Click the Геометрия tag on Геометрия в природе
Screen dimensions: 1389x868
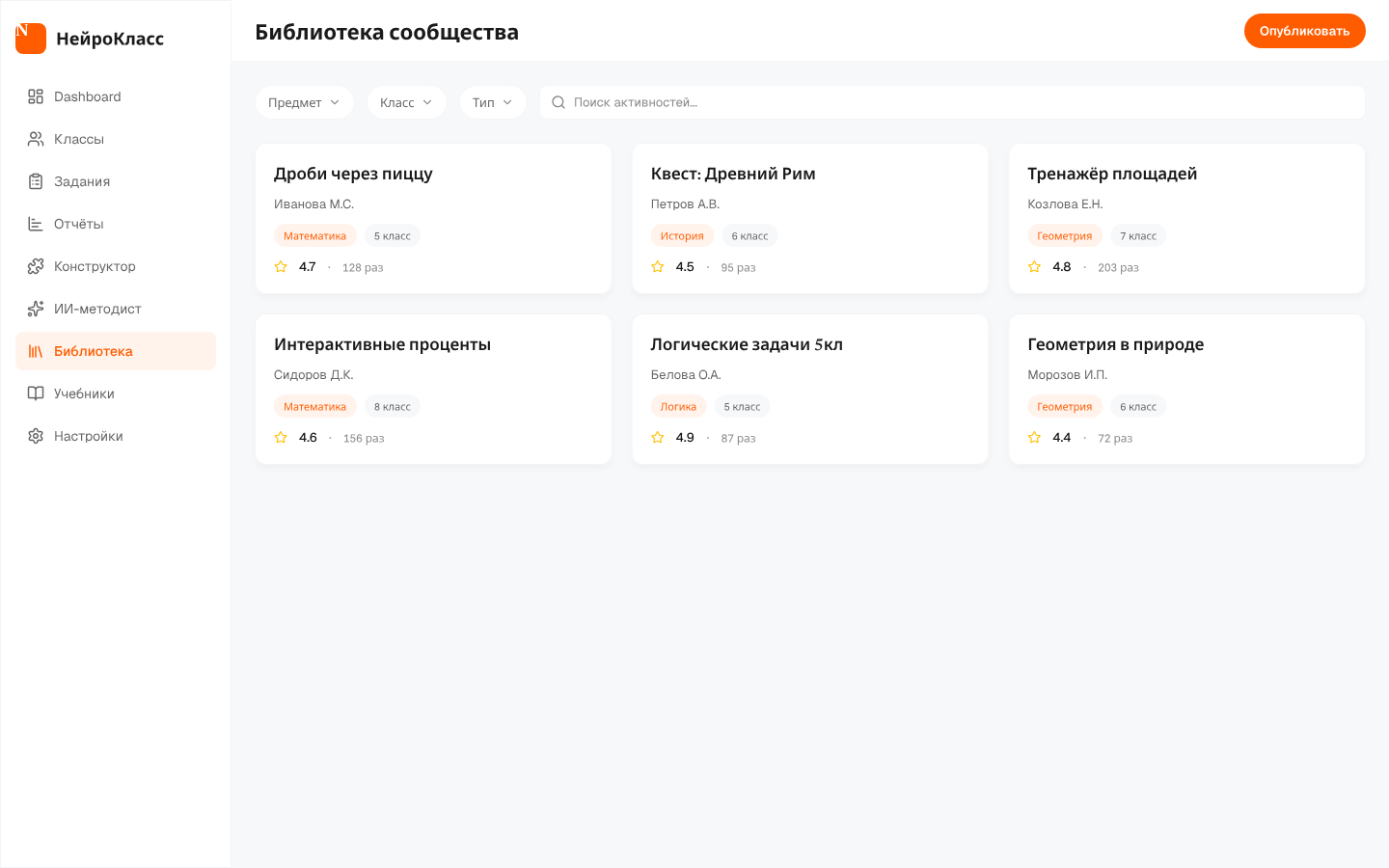1064,407
